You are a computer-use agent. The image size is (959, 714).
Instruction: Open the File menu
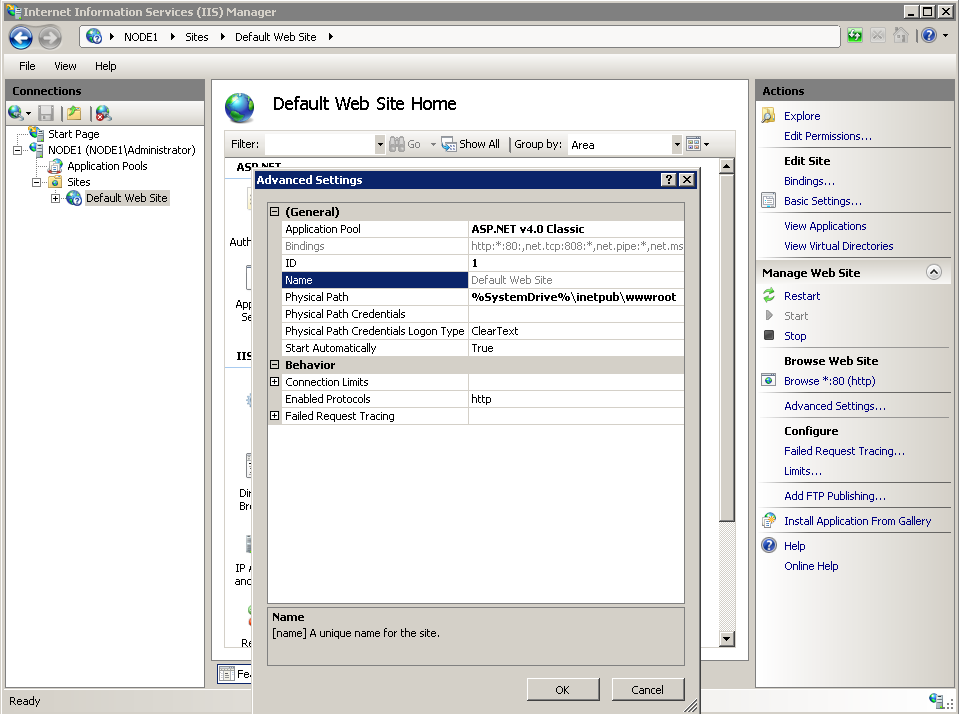27,66
